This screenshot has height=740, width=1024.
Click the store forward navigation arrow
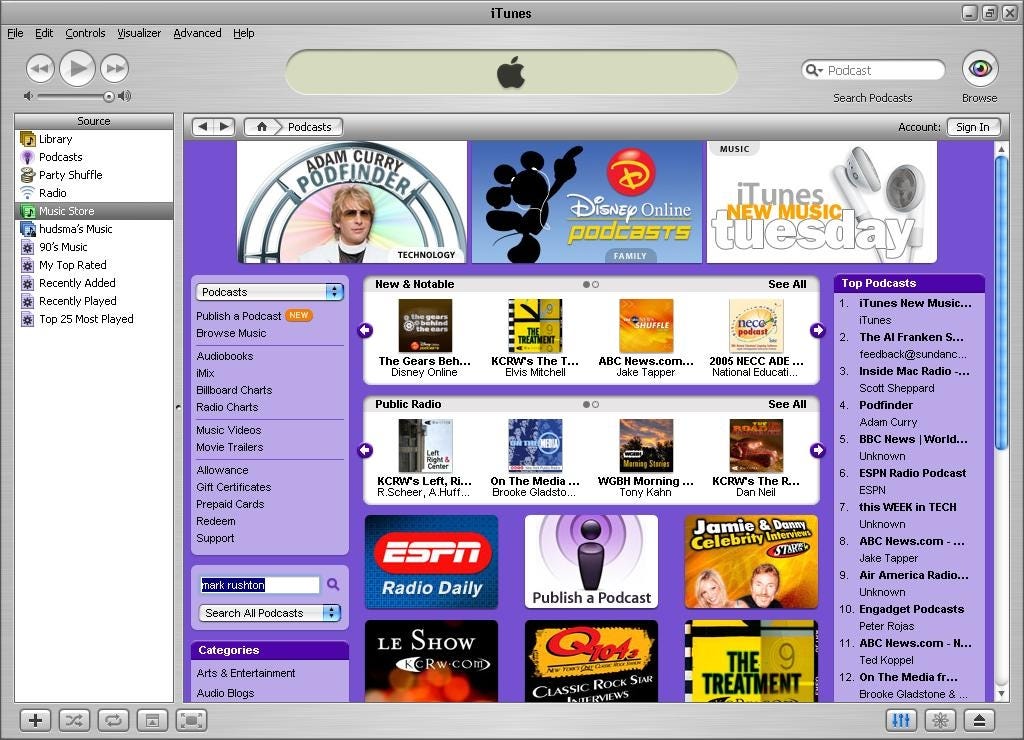point(224,127)
